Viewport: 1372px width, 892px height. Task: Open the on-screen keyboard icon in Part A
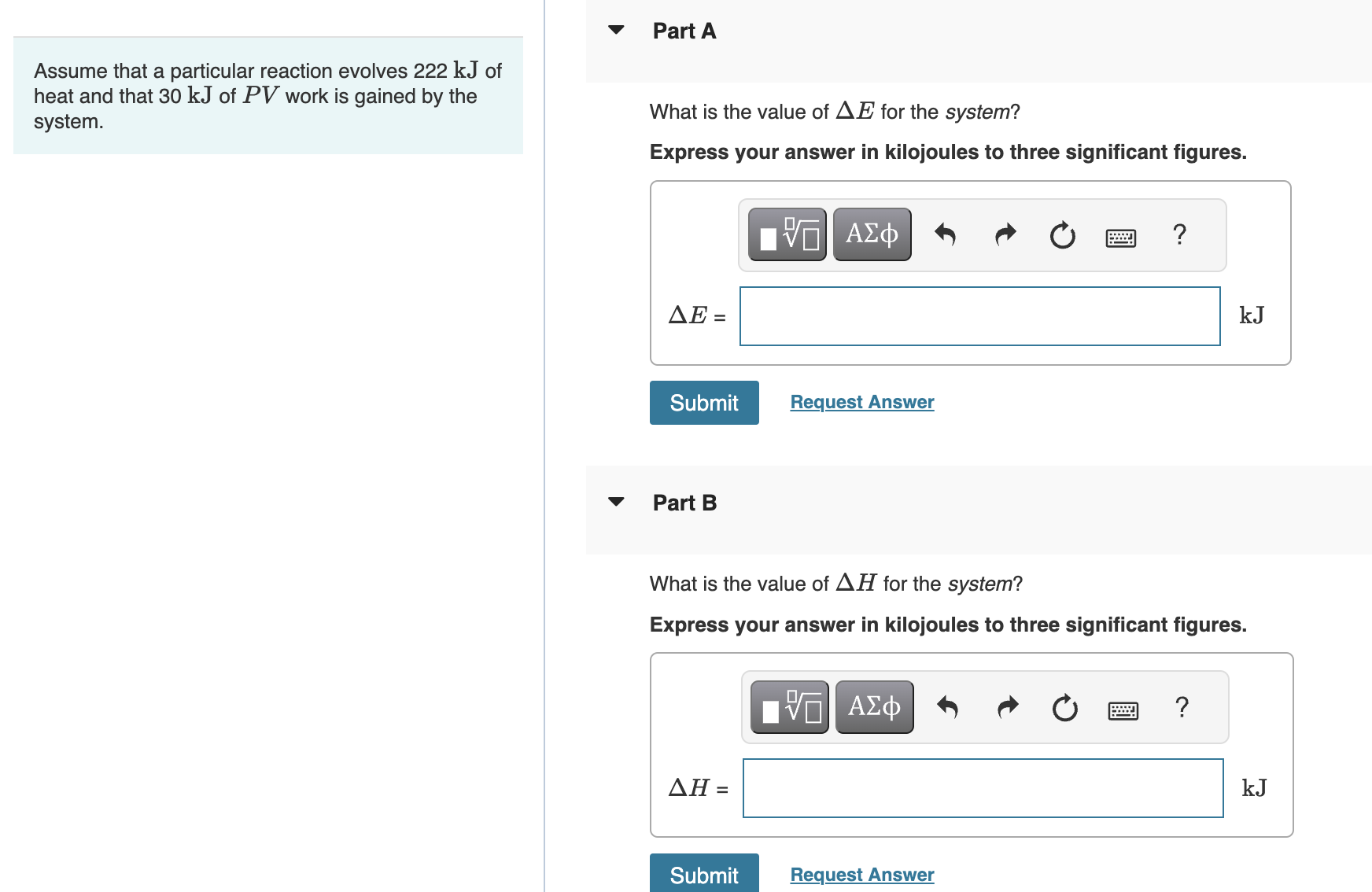point(1120,236)
